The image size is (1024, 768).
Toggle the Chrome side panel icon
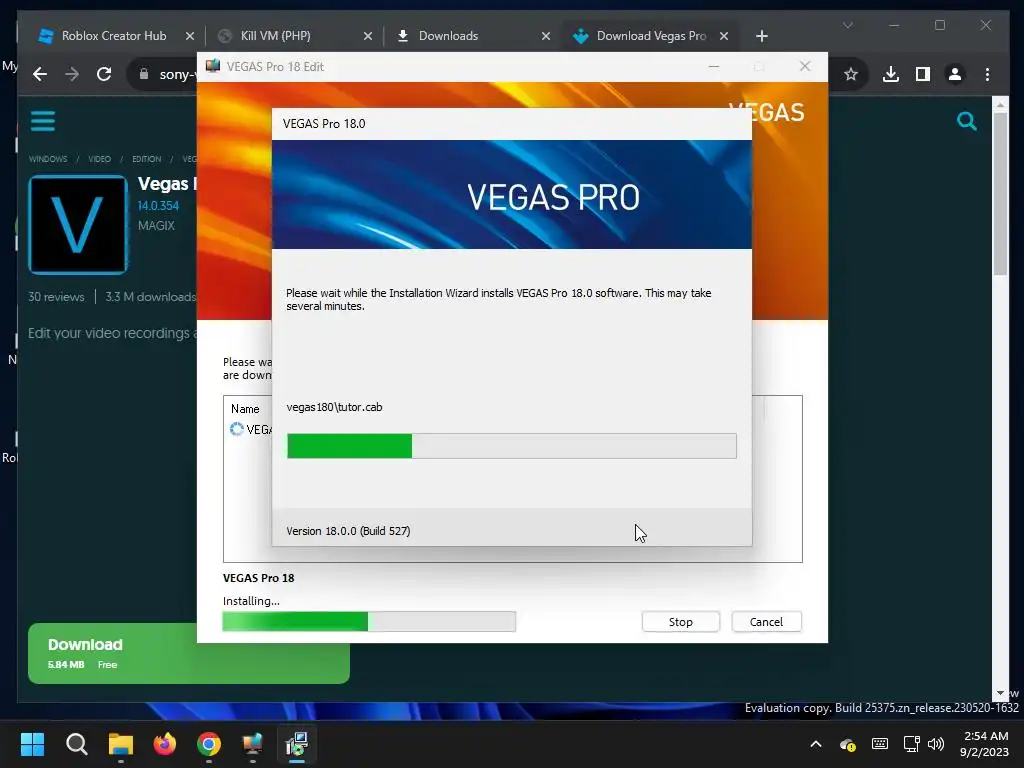click(922, 74)
